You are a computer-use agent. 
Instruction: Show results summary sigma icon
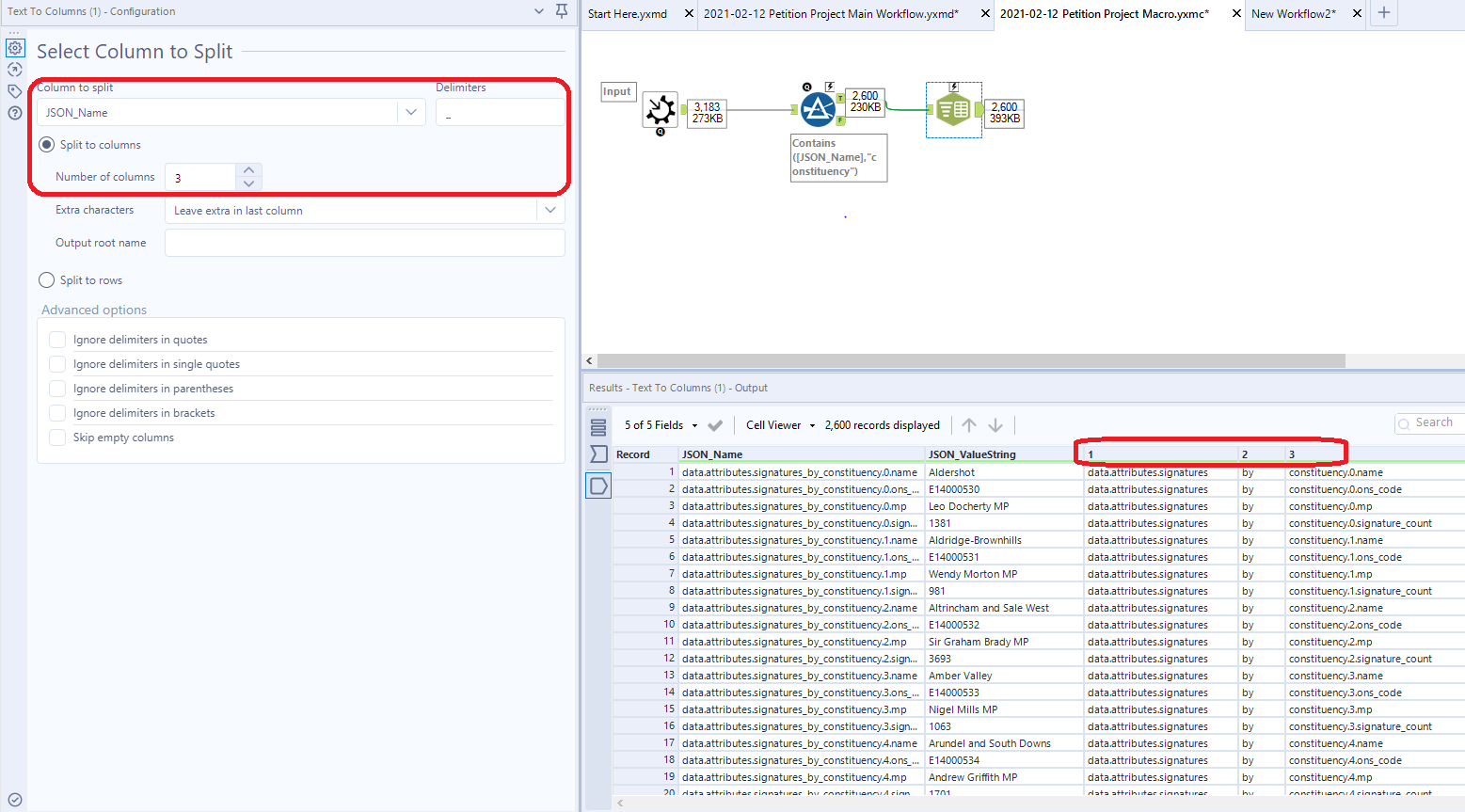click(x=598, y=454)
